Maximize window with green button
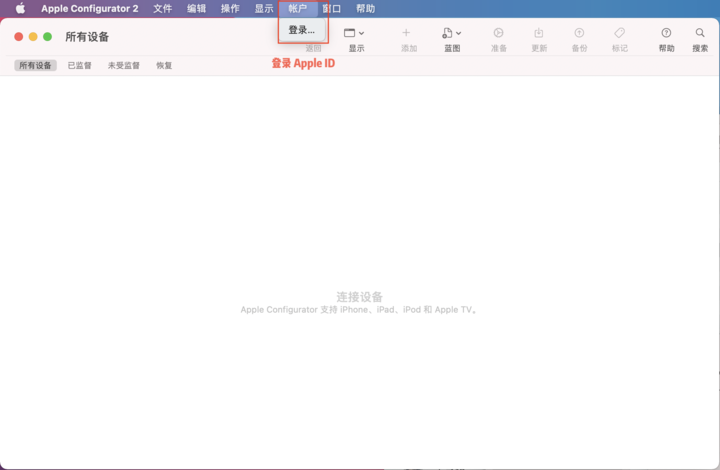Viewport: 720px width, 470px height. click(x=47, y=37)
